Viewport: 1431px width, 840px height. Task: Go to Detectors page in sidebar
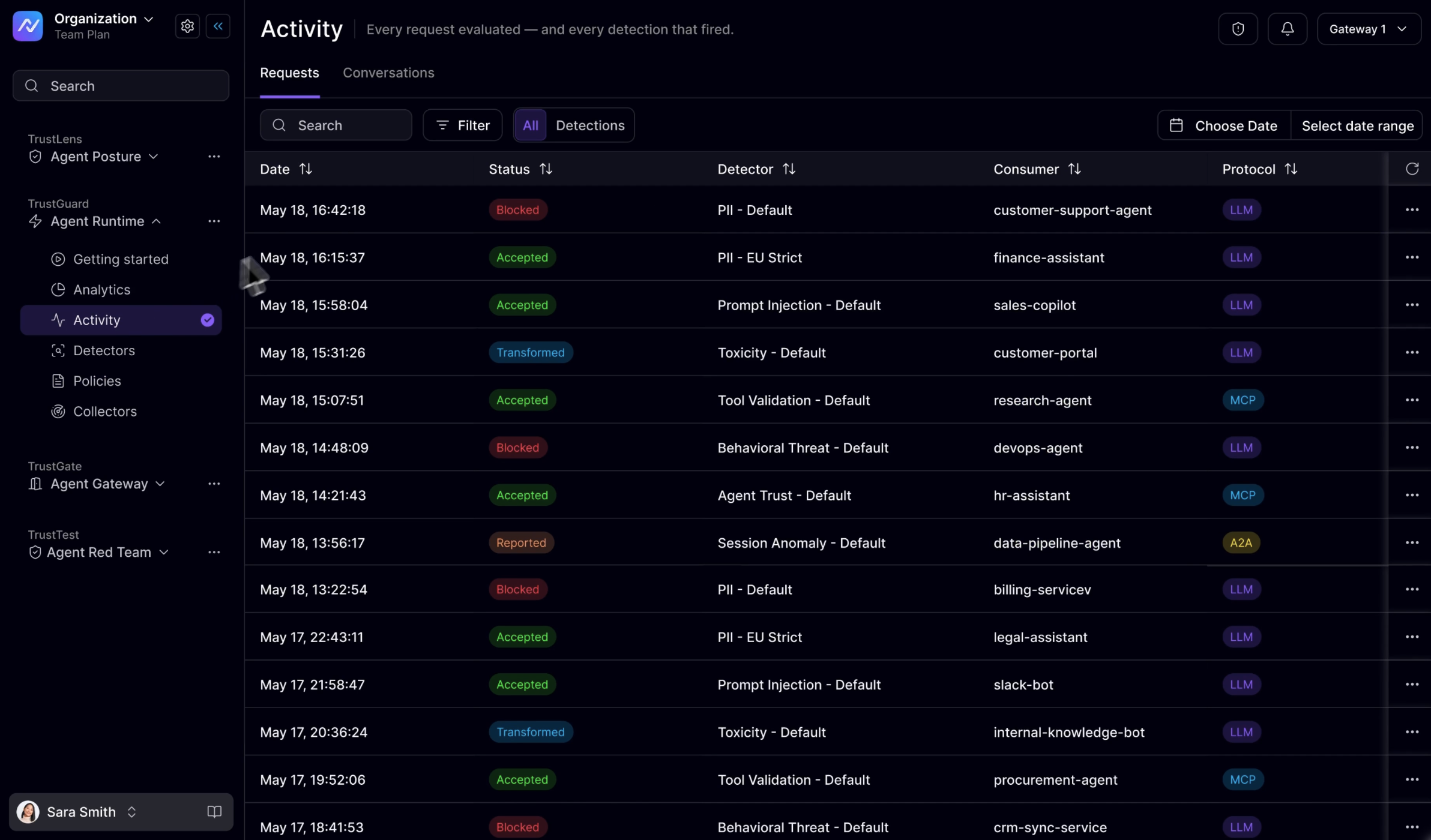click(121, 350)
